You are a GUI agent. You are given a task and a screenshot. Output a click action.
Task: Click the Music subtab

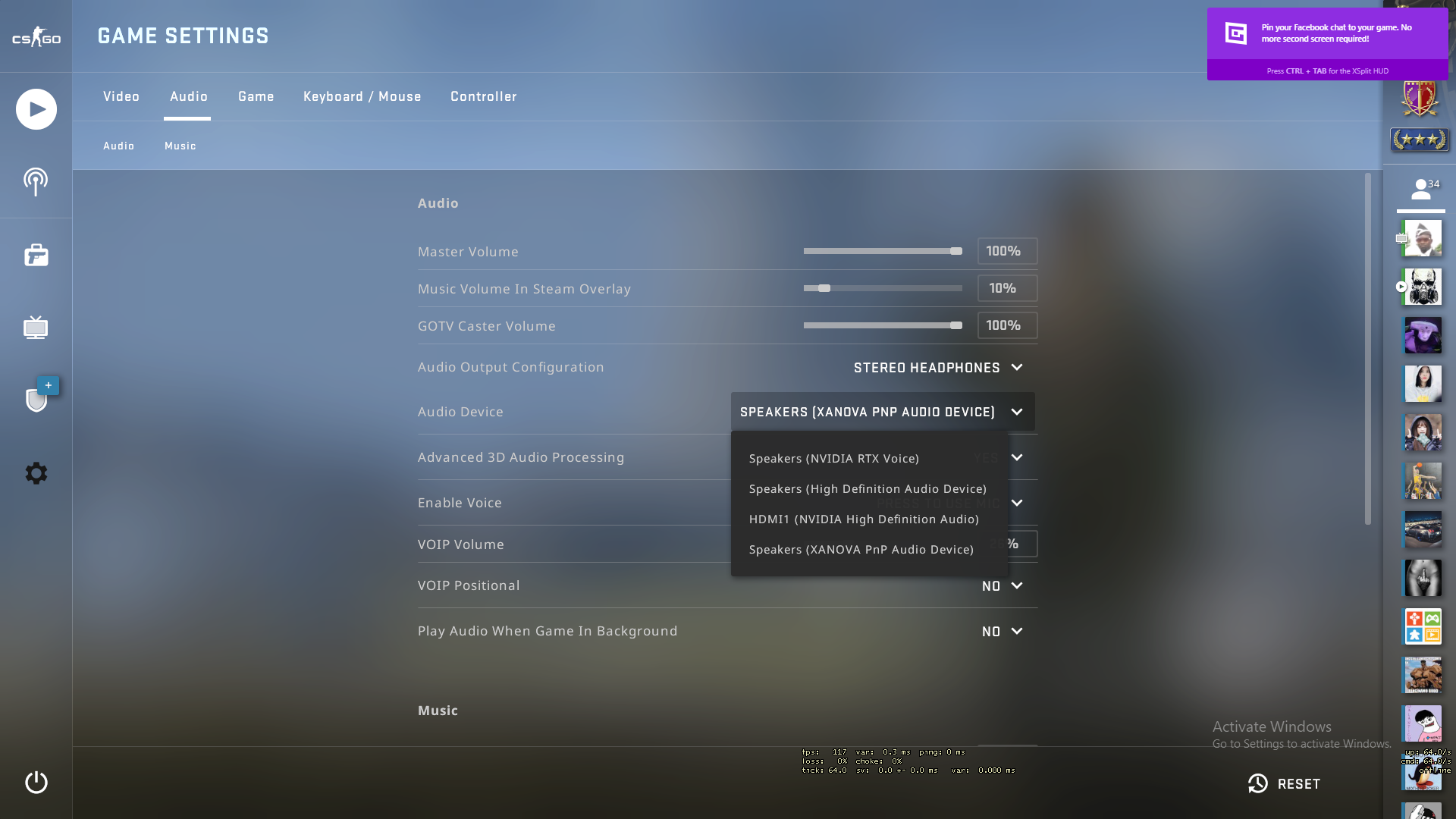181,145
